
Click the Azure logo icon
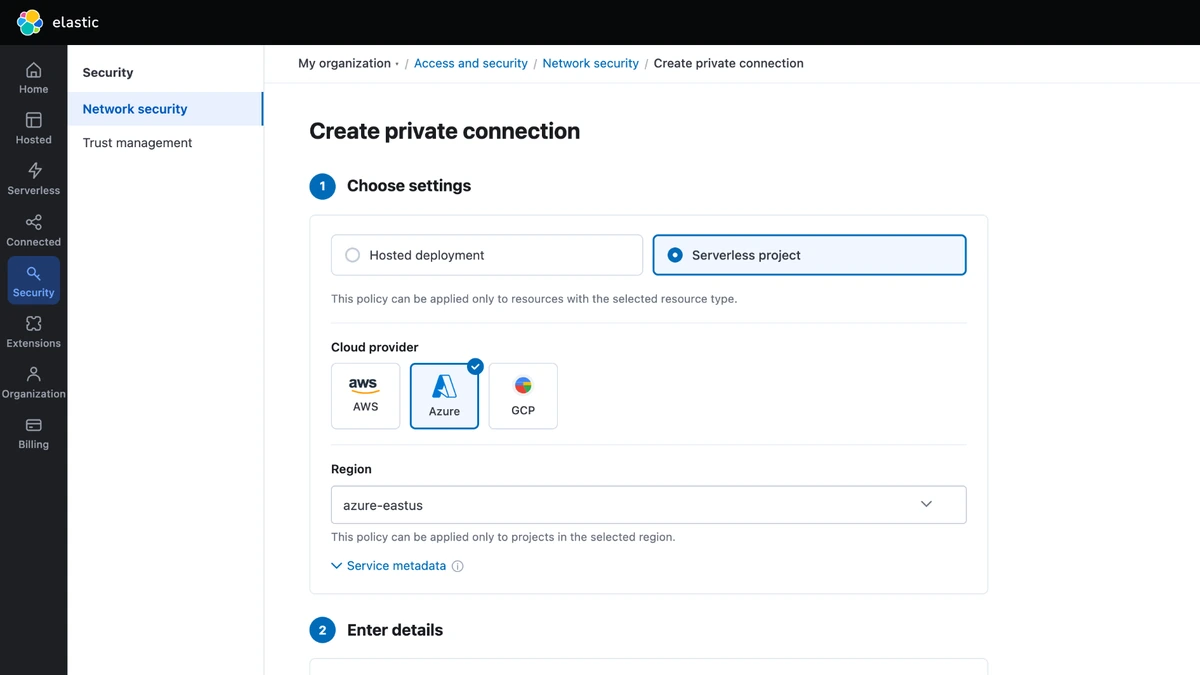click(444, 386)
